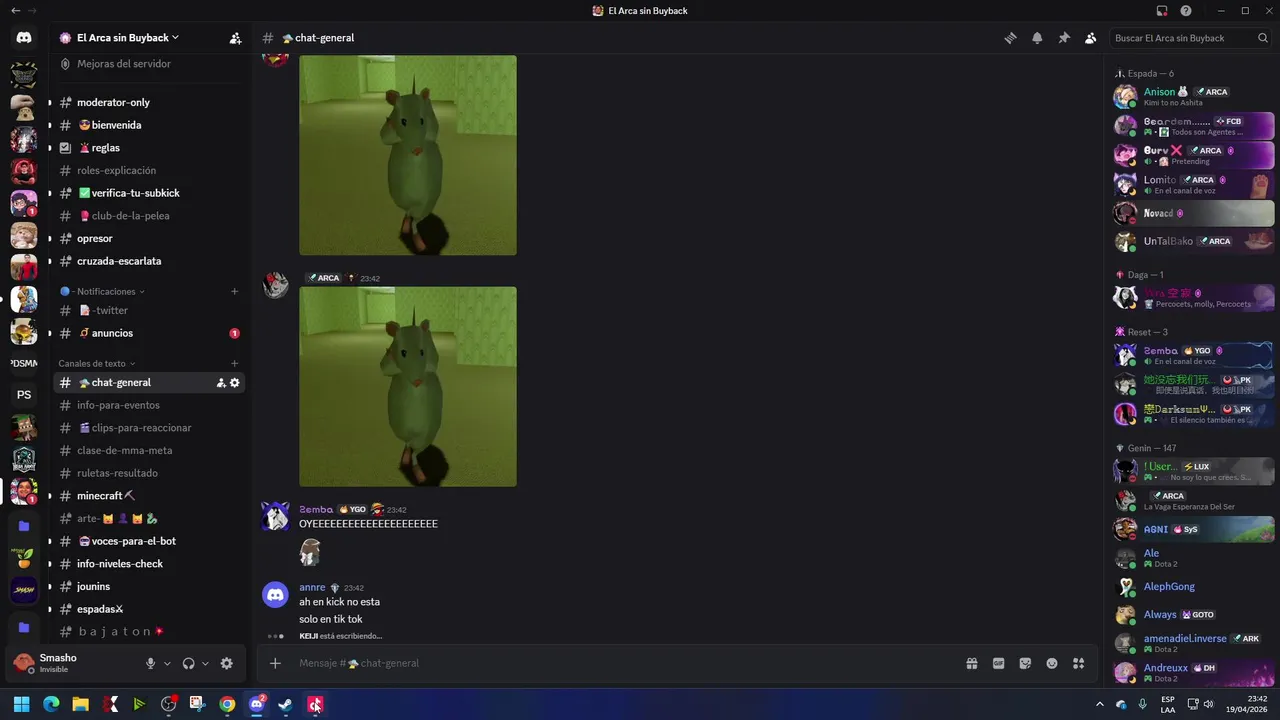Open Google Chrome from taskbar
This screenshot has height=720, width=1280.
click(x=227, y=704)
